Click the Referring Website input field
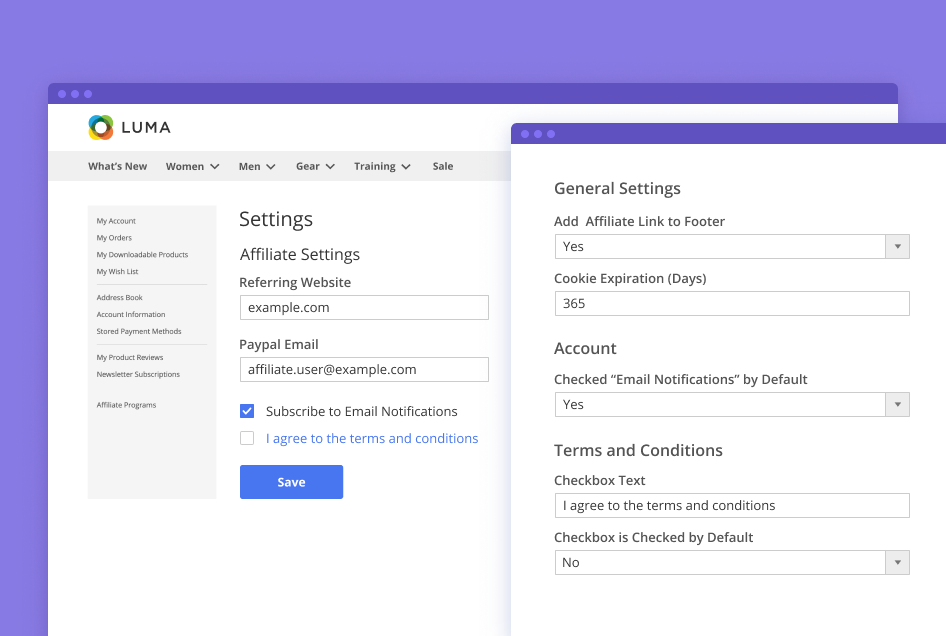The width and height of the screenshot is (946, 636). tap(364, 308)
